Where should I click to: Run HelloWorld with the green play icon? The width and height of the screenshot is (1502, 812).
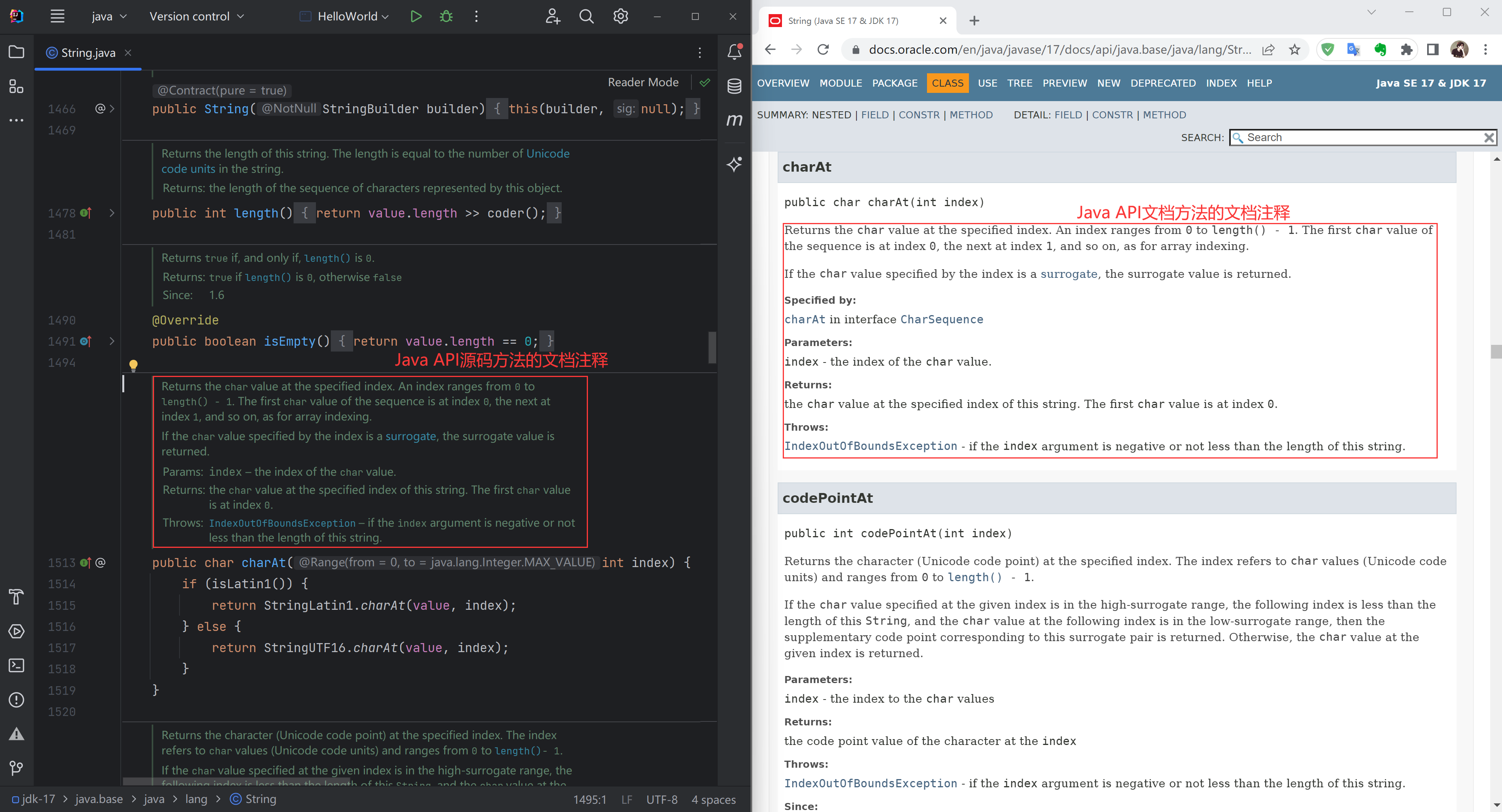coord(416,16)
